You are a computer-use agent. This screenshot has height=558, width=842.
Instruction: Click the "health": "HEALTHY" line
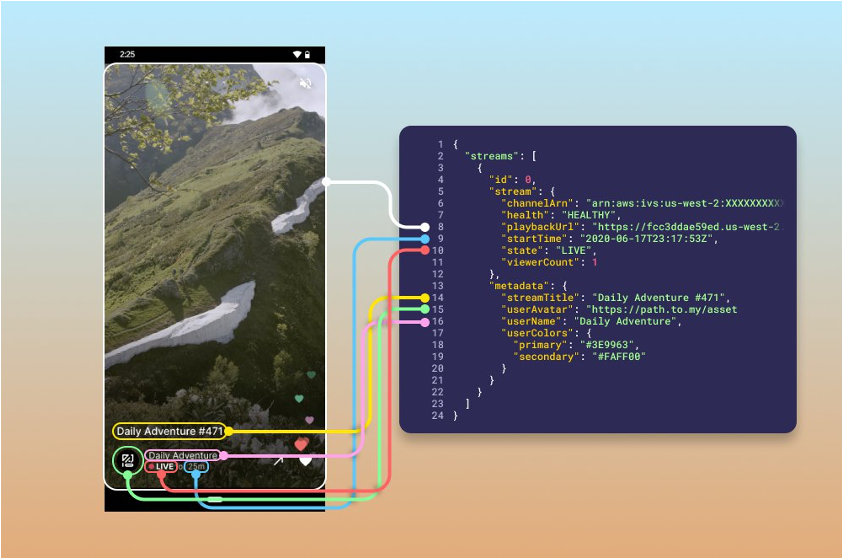tap(561, 215)
